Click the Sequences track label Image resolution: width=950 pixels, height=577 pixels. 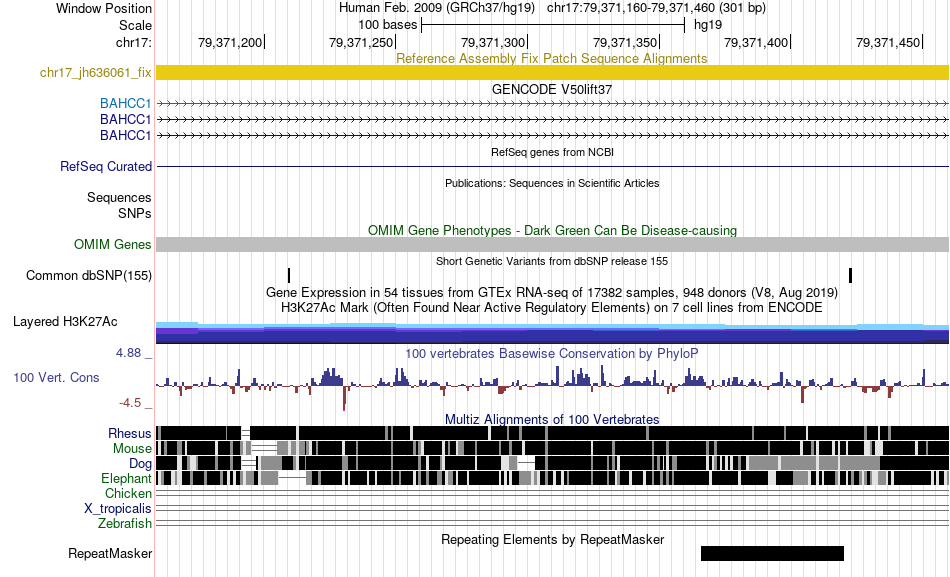click(x=119, y=198)
